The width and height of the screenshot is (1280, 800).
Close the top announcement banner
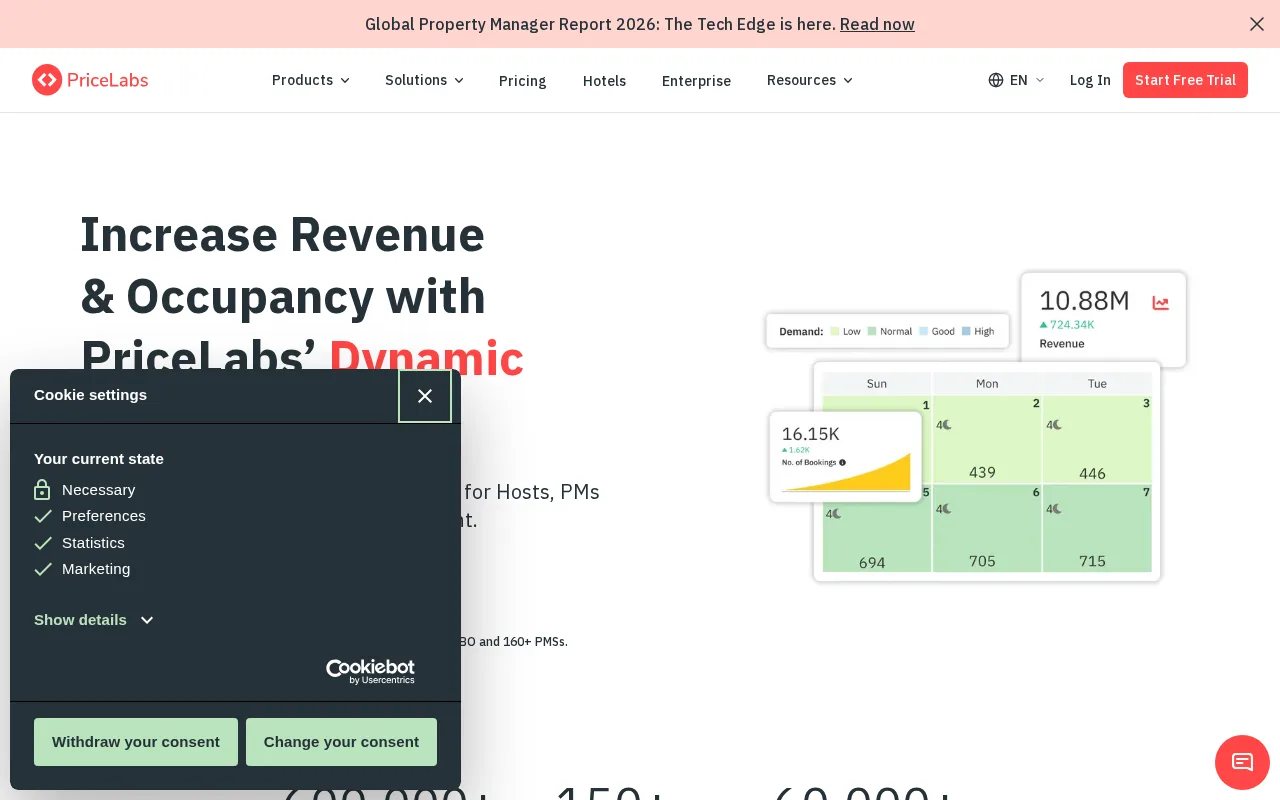pyautogui.click(x=1257, y=24)
